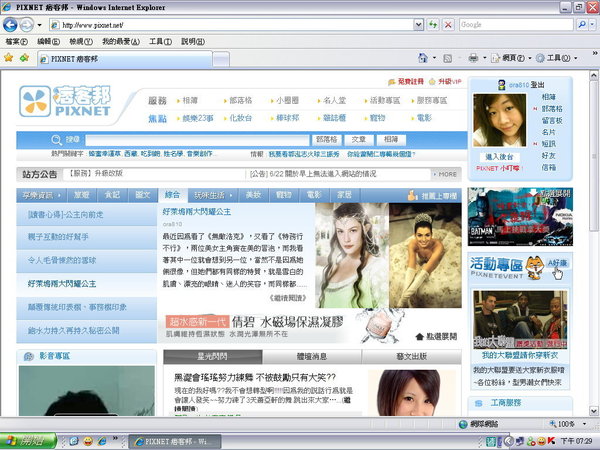600x450 pixels.
Task: Open 相簿 in the 服務 row
Action: 188,101
